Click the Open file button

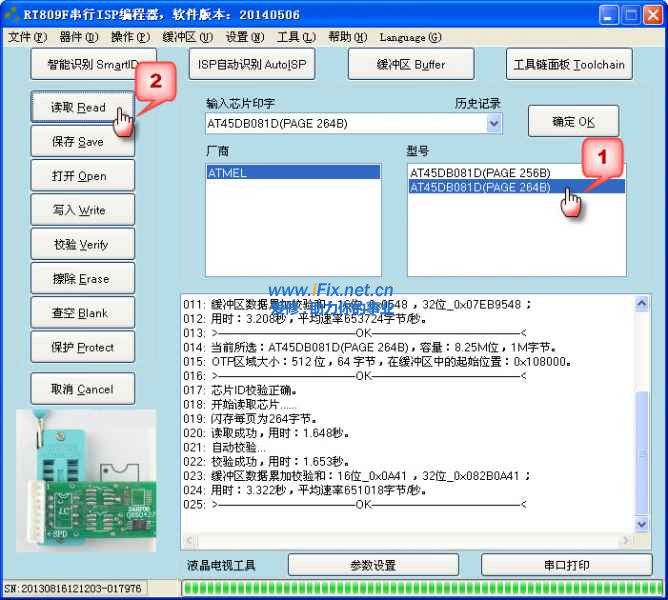80,176
